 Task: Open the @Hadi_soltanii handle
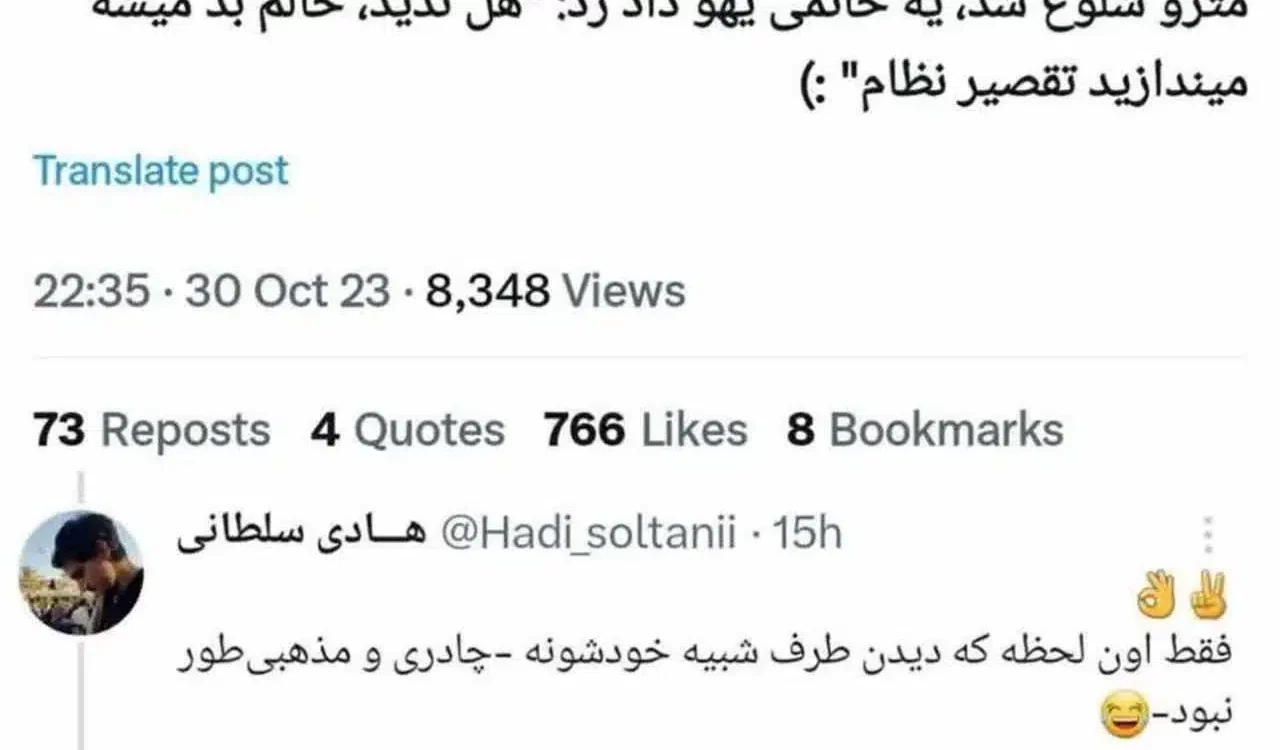pos(589,536)
